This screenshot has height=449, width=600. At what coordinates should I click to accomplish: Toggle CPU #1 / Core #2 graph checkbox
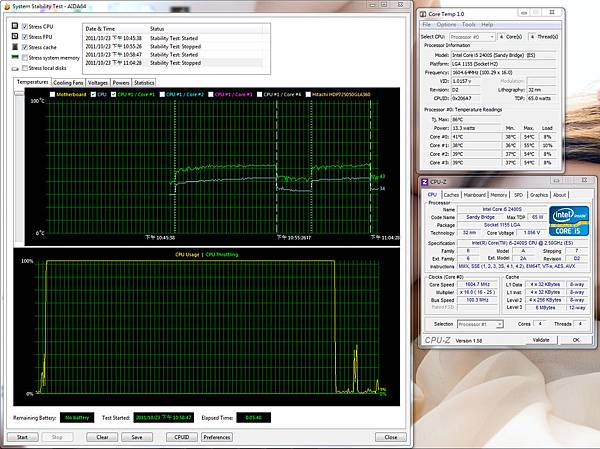coord(162,94)
